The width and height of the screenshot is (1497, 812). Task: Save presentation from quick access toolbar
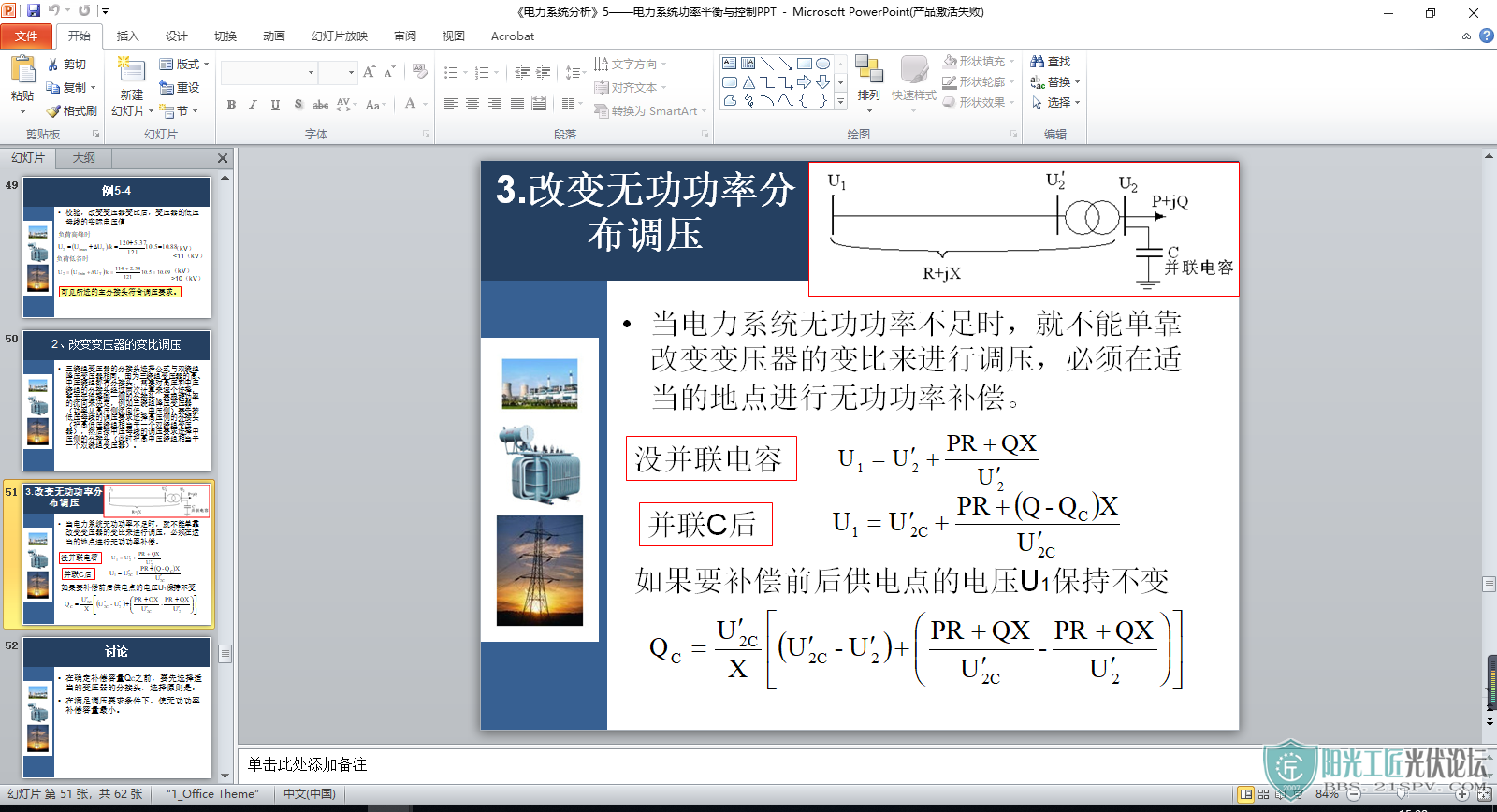(34, 10)
